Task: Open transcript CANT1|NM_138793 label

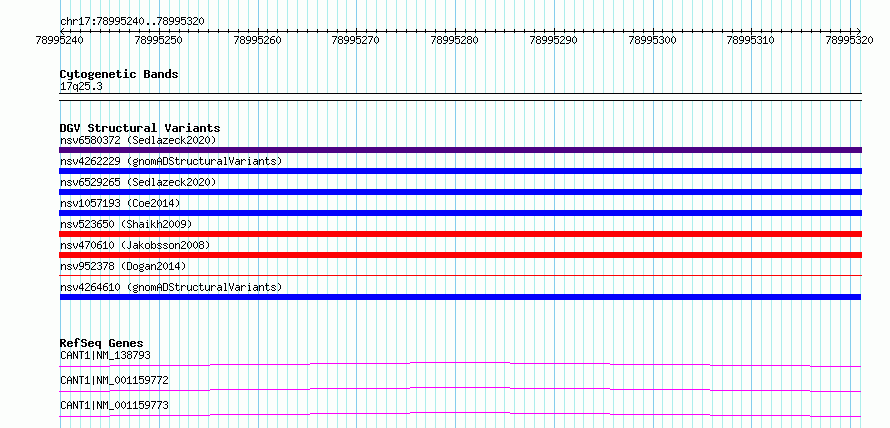Action: click(x=105, y=355)
